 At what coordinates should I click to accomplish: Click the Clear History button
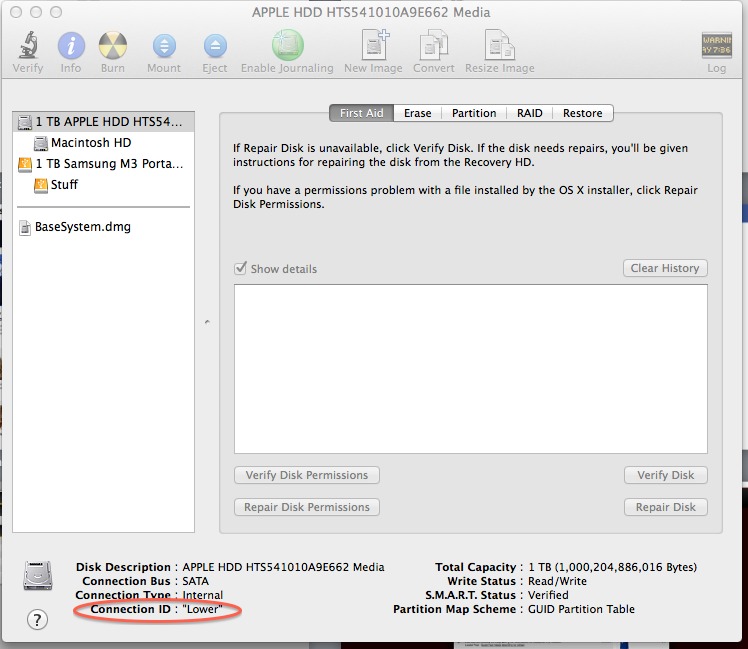coord(665,268)
